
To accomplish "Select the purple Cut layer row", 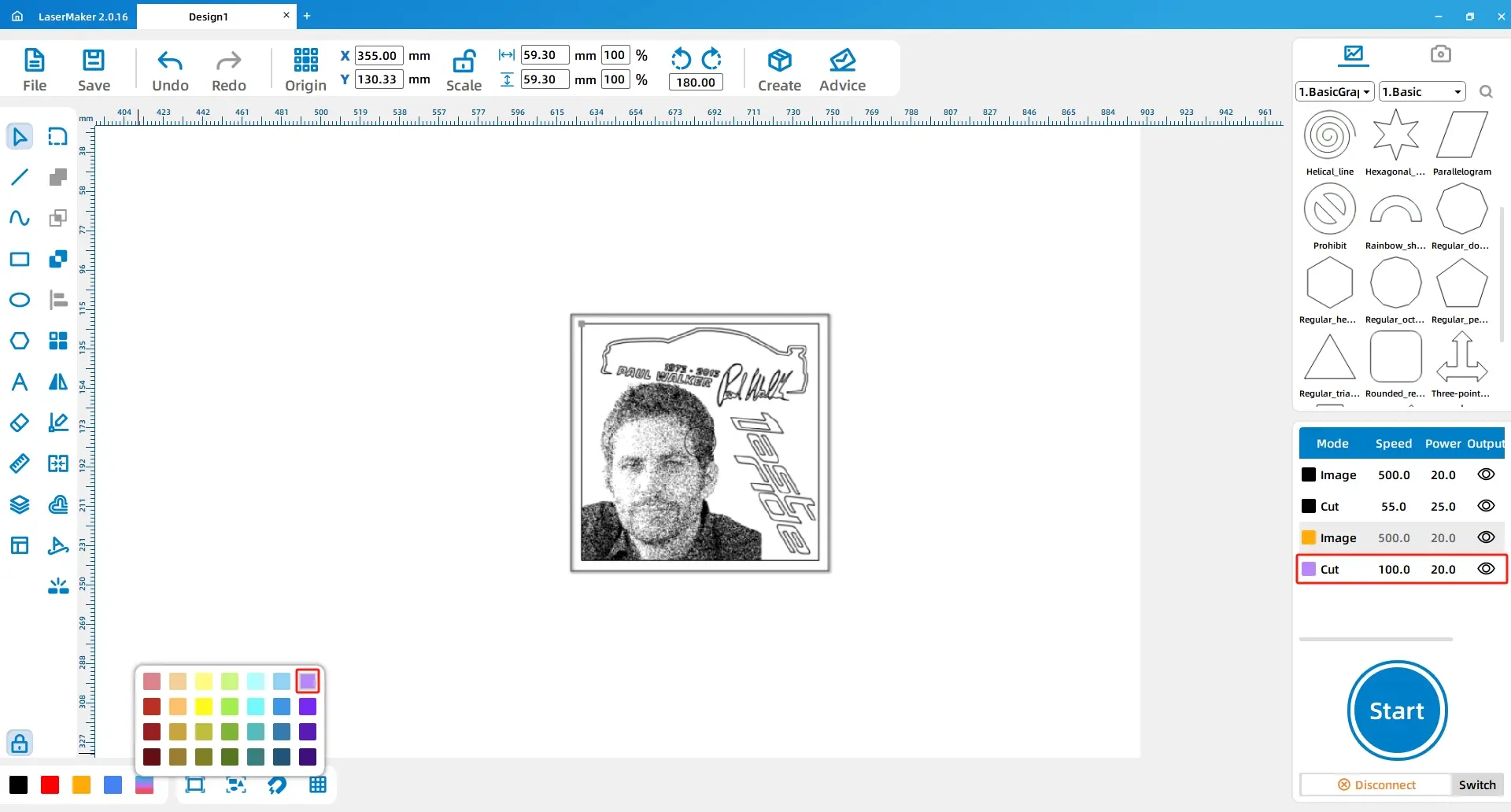I will click(x=1402, y=569).
